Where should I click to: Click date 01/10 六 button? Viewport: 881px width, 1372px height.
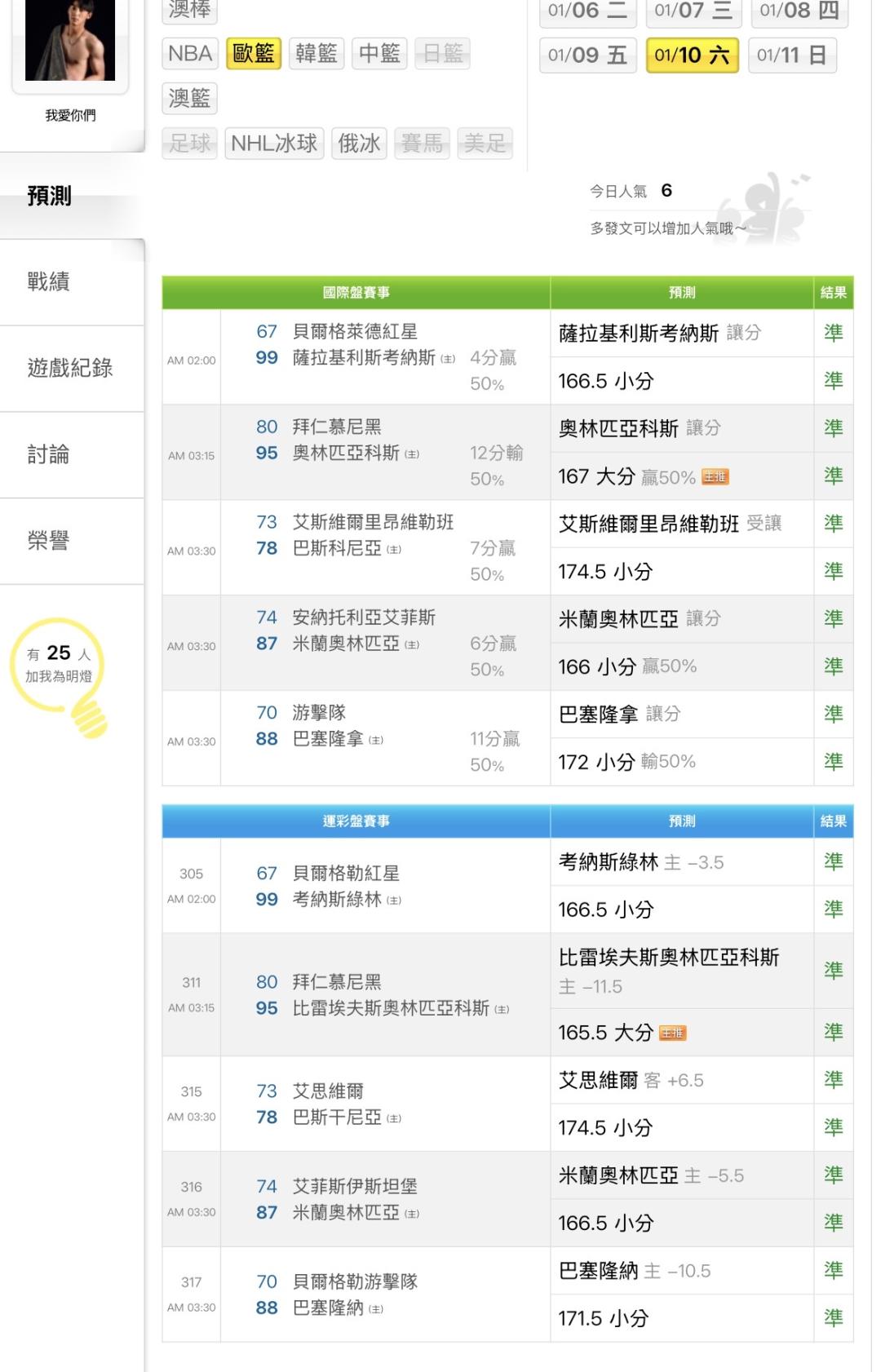(692, 55)
